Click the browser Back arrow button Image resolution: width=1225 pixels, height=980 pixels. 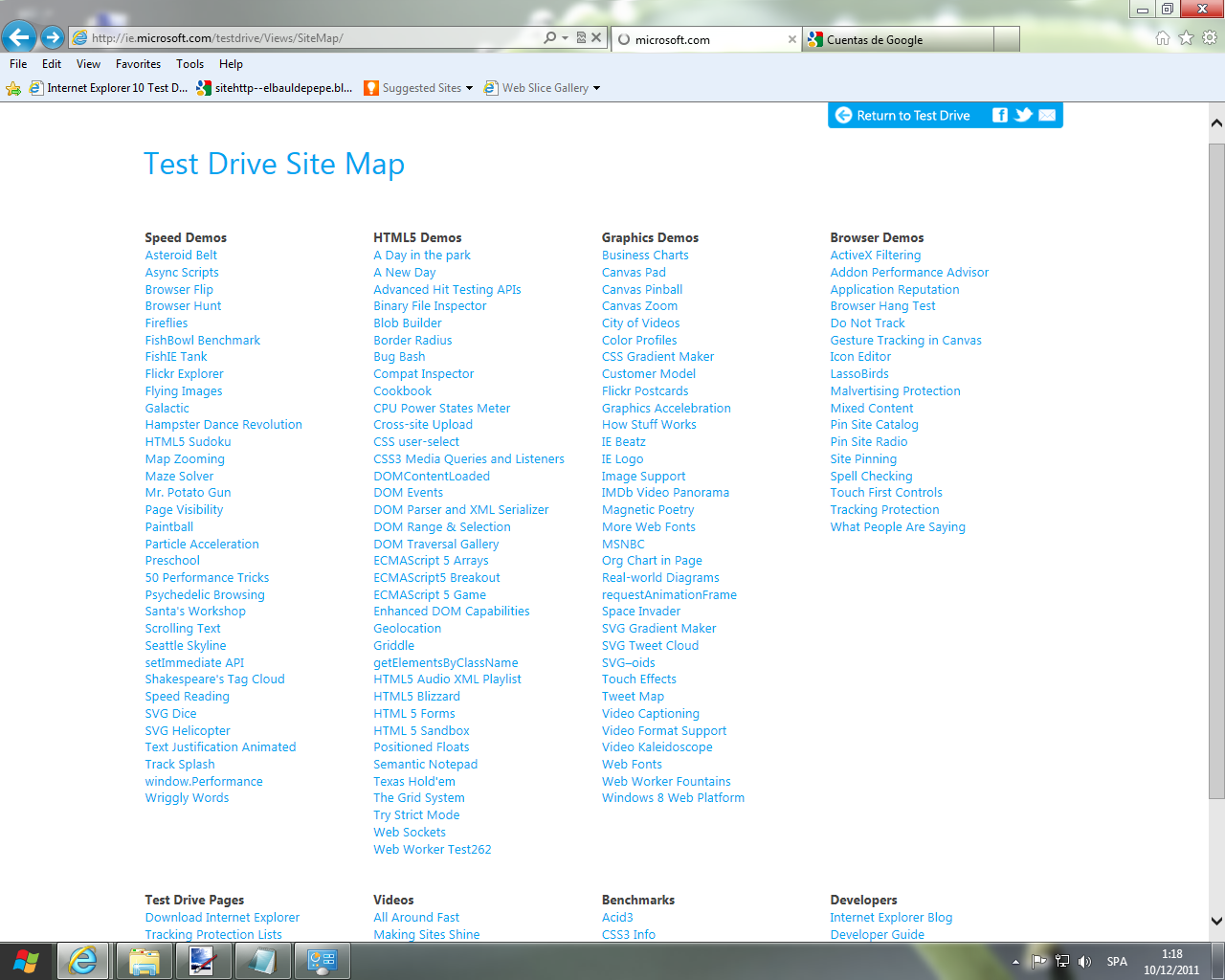(x=19, y=37)
